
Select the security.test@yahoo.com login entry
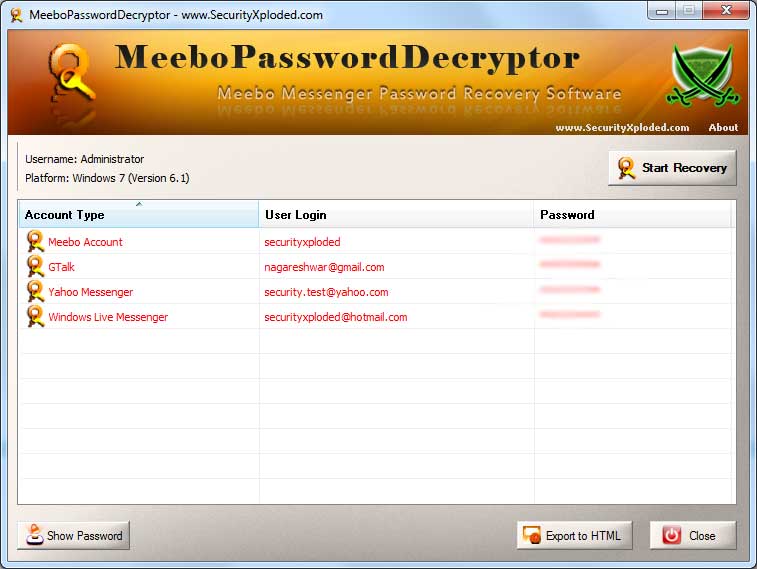tap(326, 292)
